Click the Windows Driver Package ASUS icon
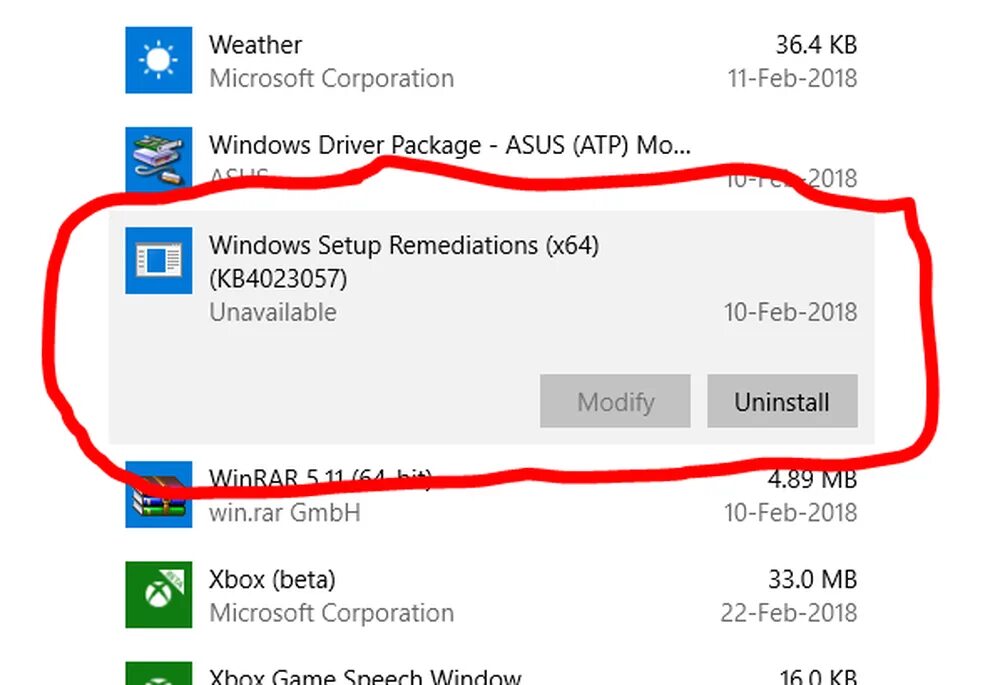Image resolution: width=1000 pixels, height=685 pixels. [158, 158]
